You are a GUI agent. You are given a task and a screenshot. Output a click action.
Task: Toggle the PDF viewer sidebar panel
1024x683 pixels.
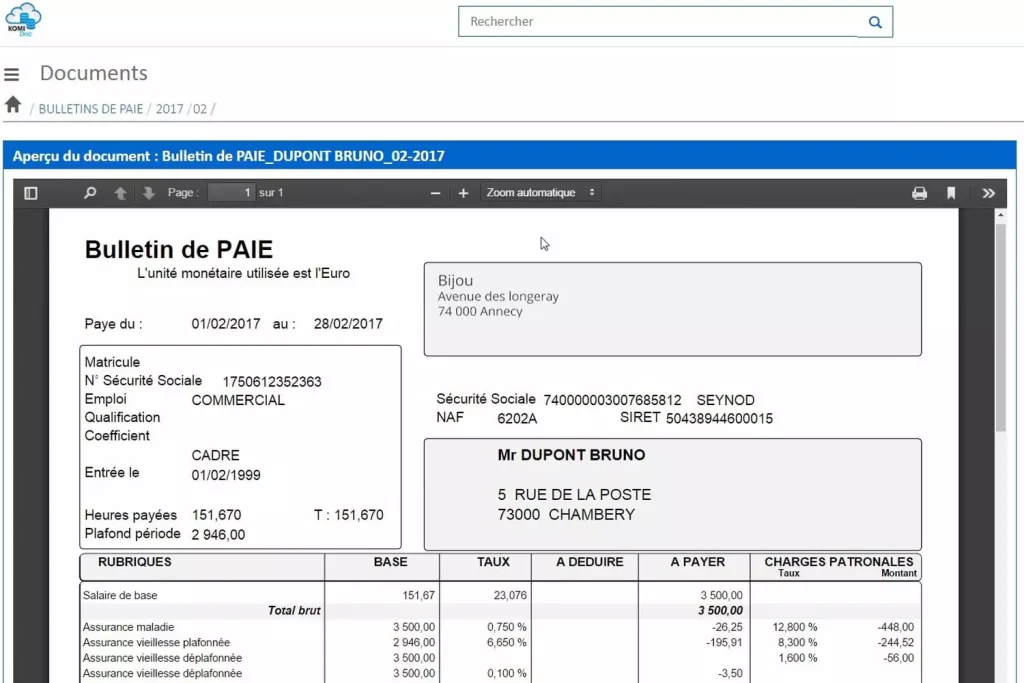(x=31, y=193)
